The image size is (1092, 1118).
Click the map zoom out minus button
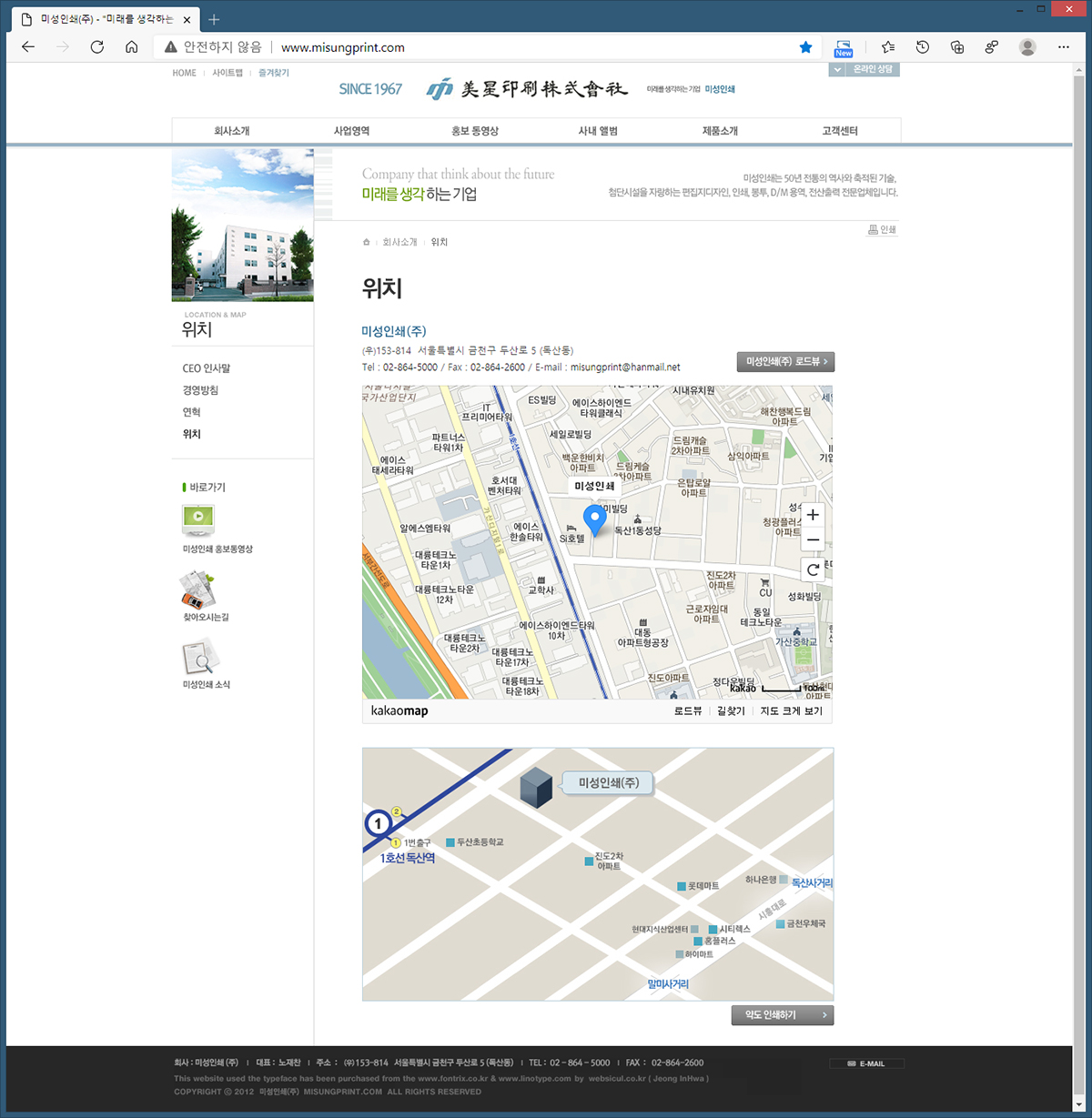813,540
